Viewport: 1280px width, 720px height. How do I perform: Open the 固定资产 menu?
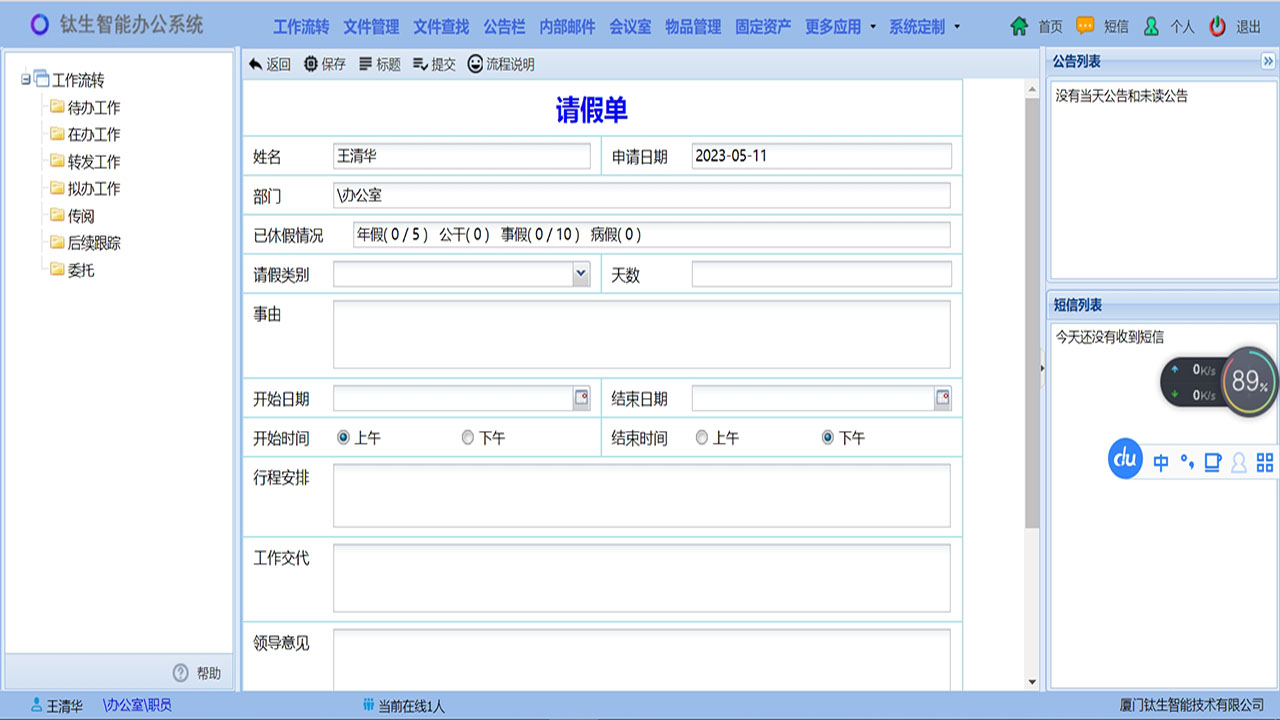click(x=763, y=27)
